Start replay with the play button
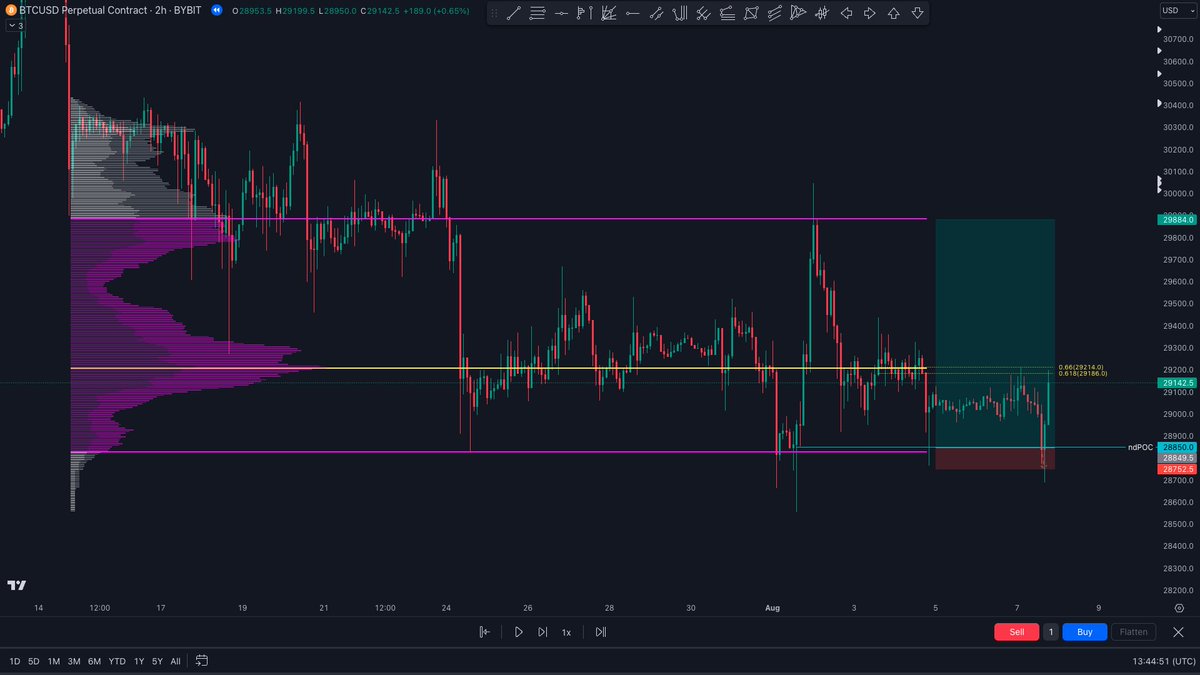1200x675 pixels. (x=518, y=632)
